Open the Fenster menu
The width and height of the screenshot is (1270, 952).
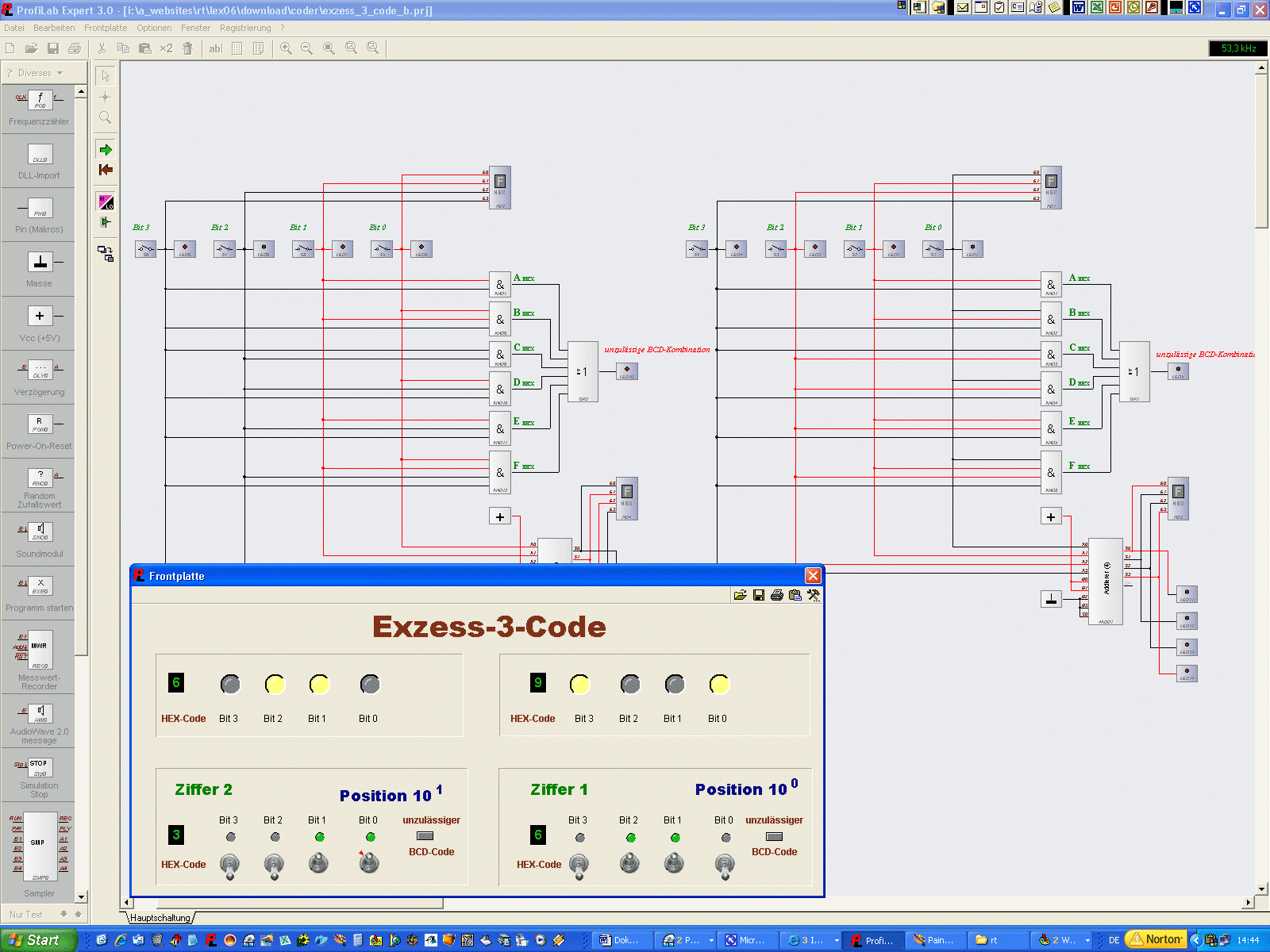click(195, 28)
